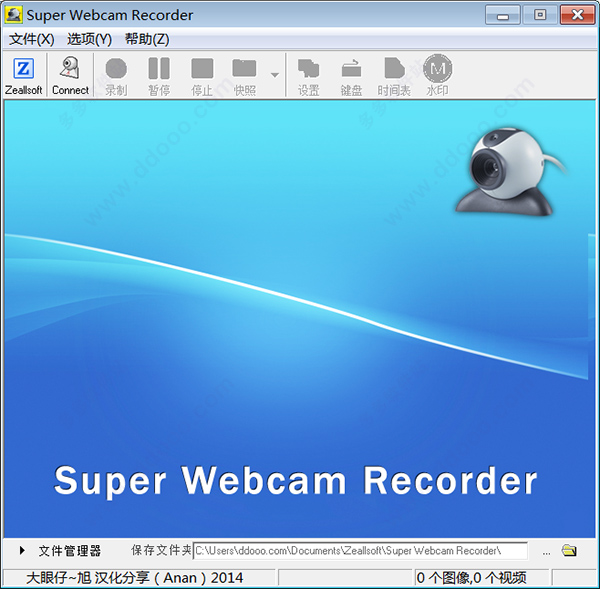Close the Super Webcam Recorder window
The height and width of the screenshot is (589, 600).
tap(577, 15)
